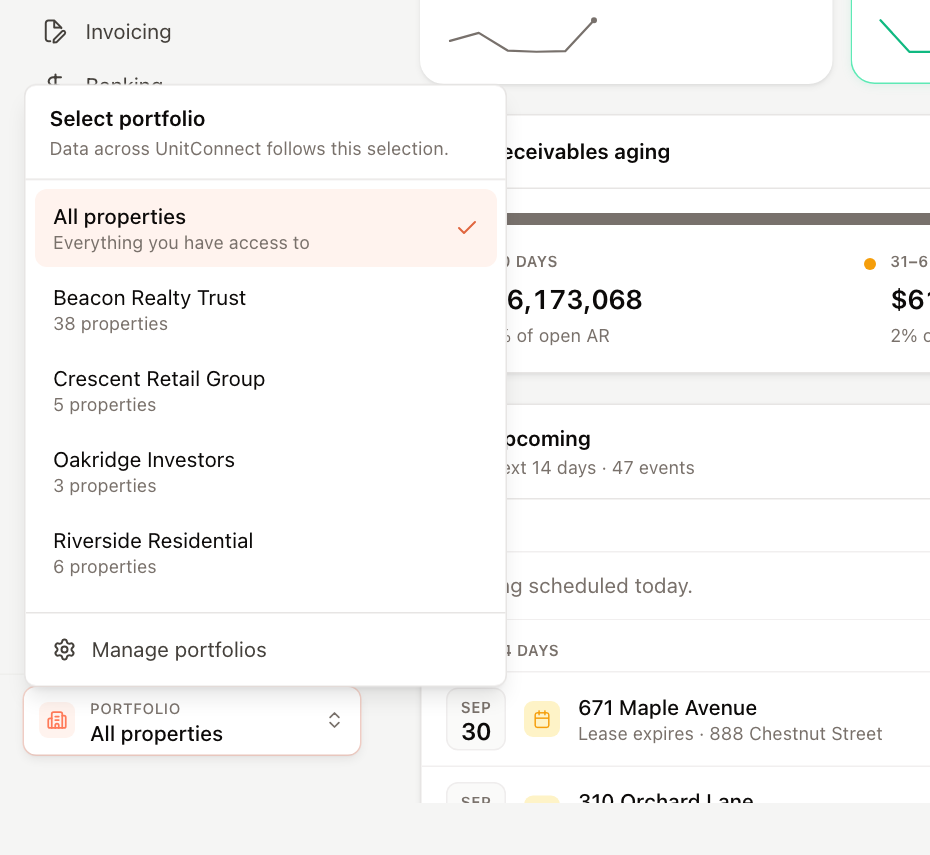Click the receivables aging gray bar
This screenshot has width=930, height=855.
coord(718,219)
